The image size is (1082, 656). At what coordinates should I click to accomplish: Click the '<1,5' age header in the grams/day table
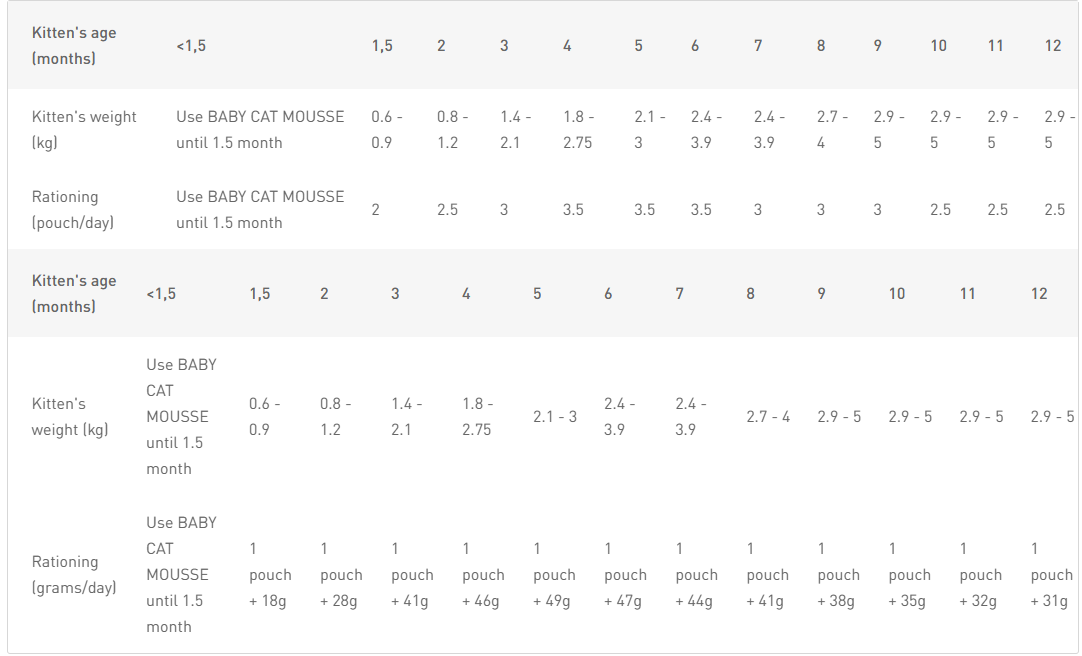tap(161, 293)
